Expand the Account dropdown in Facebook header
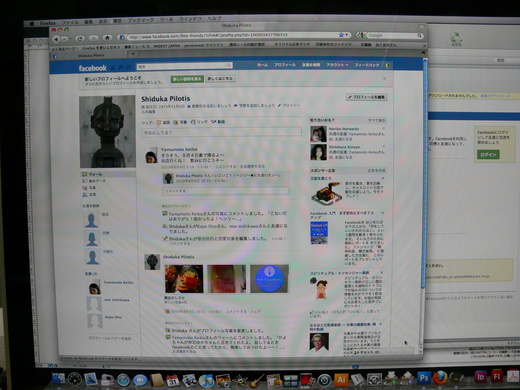This screenshot has width=520, height=390. 337,65
